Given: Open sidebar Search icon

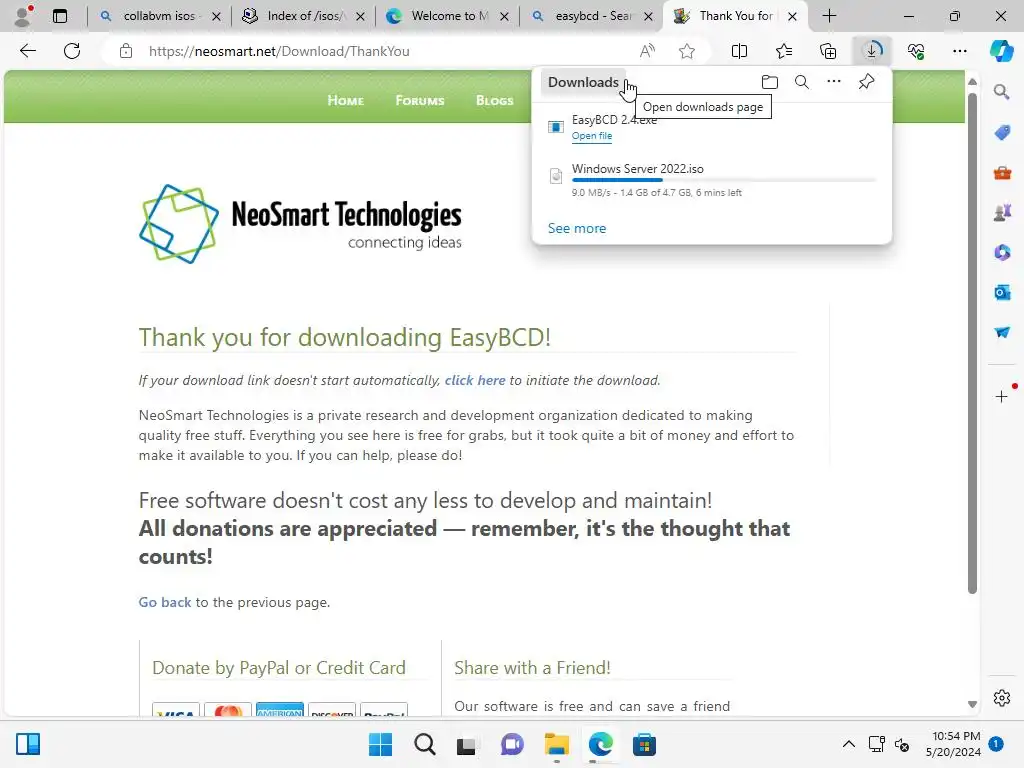Looking at the screenshot, I should [x=1002, y=92].
